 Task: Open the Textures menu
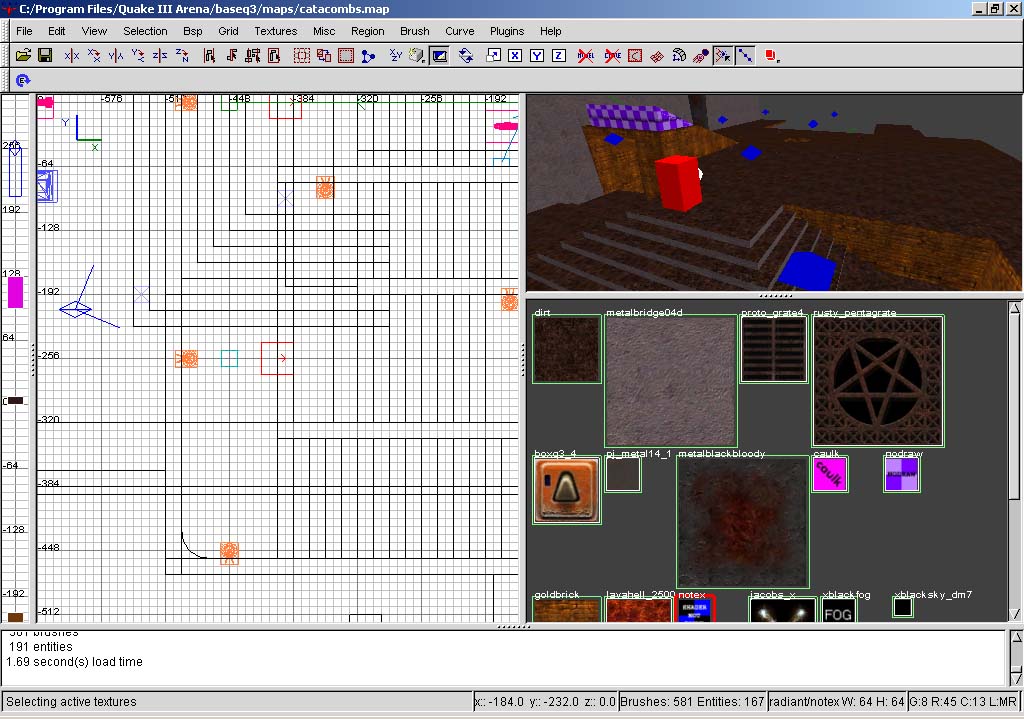click(x=276, y=31)
